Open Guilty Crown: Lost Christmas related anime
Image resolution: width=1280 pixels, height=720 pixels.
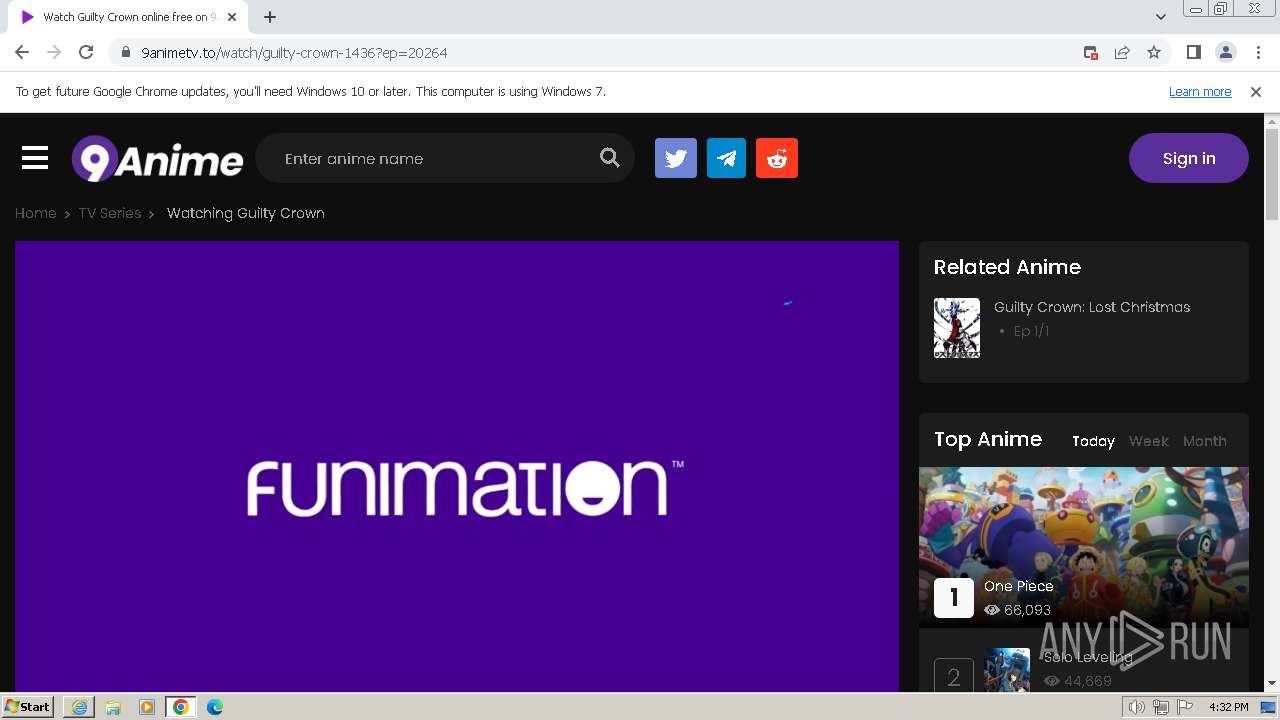click(1092, 307)
